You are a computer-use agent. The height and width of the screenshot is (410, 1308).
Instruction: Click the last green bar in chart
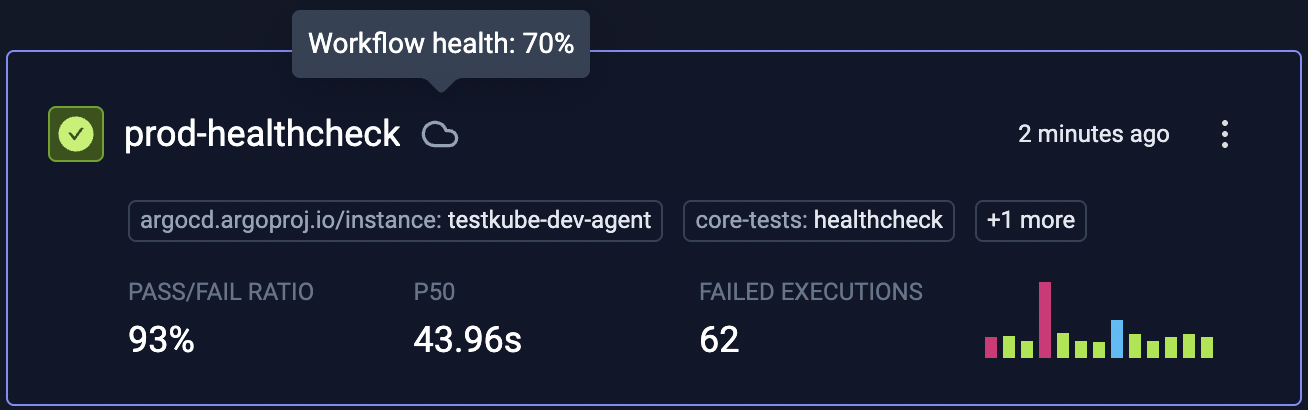click(x=1207, y=347)
